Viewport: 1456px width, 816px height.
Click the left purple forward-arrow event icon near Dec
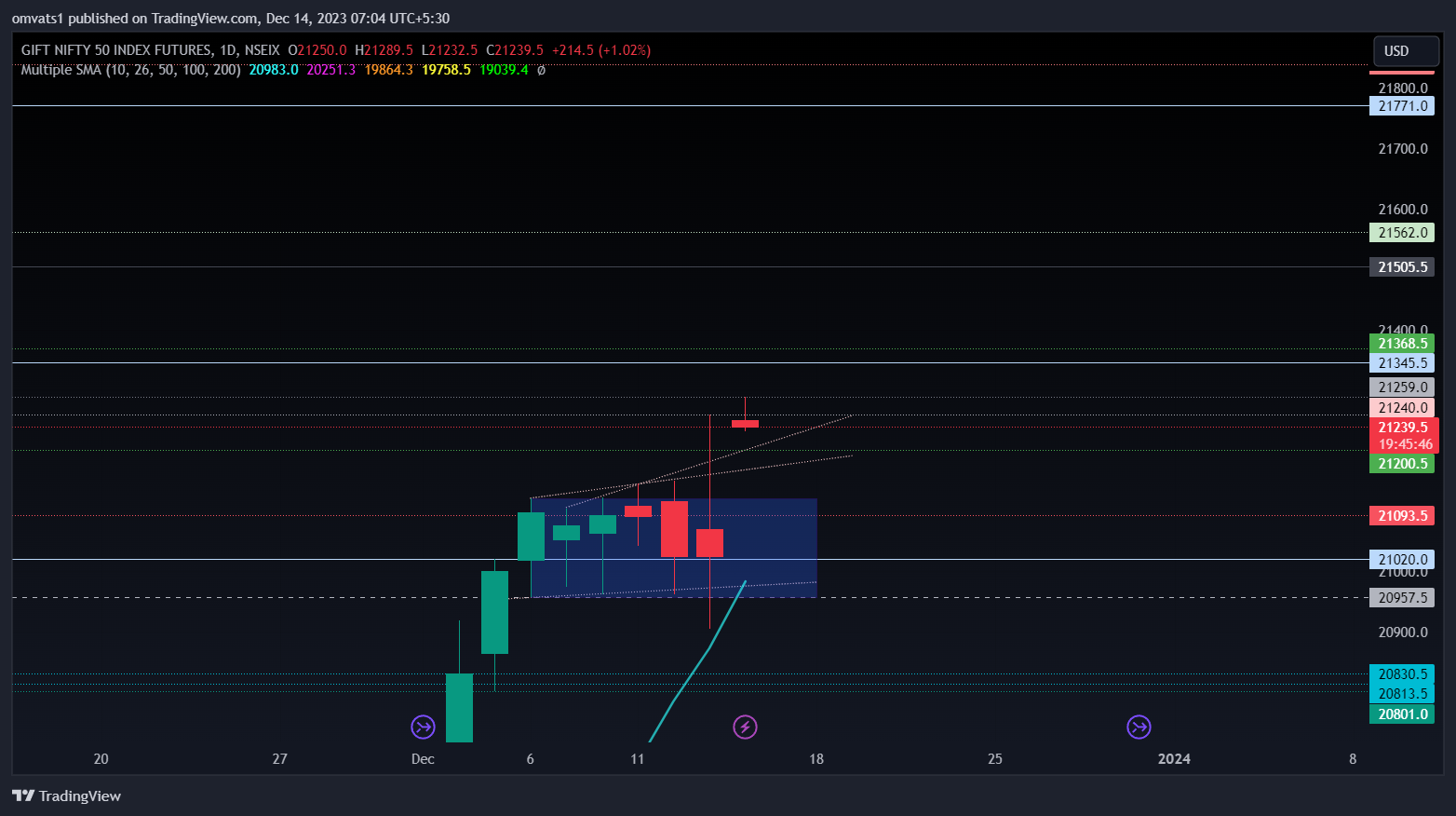423,727
